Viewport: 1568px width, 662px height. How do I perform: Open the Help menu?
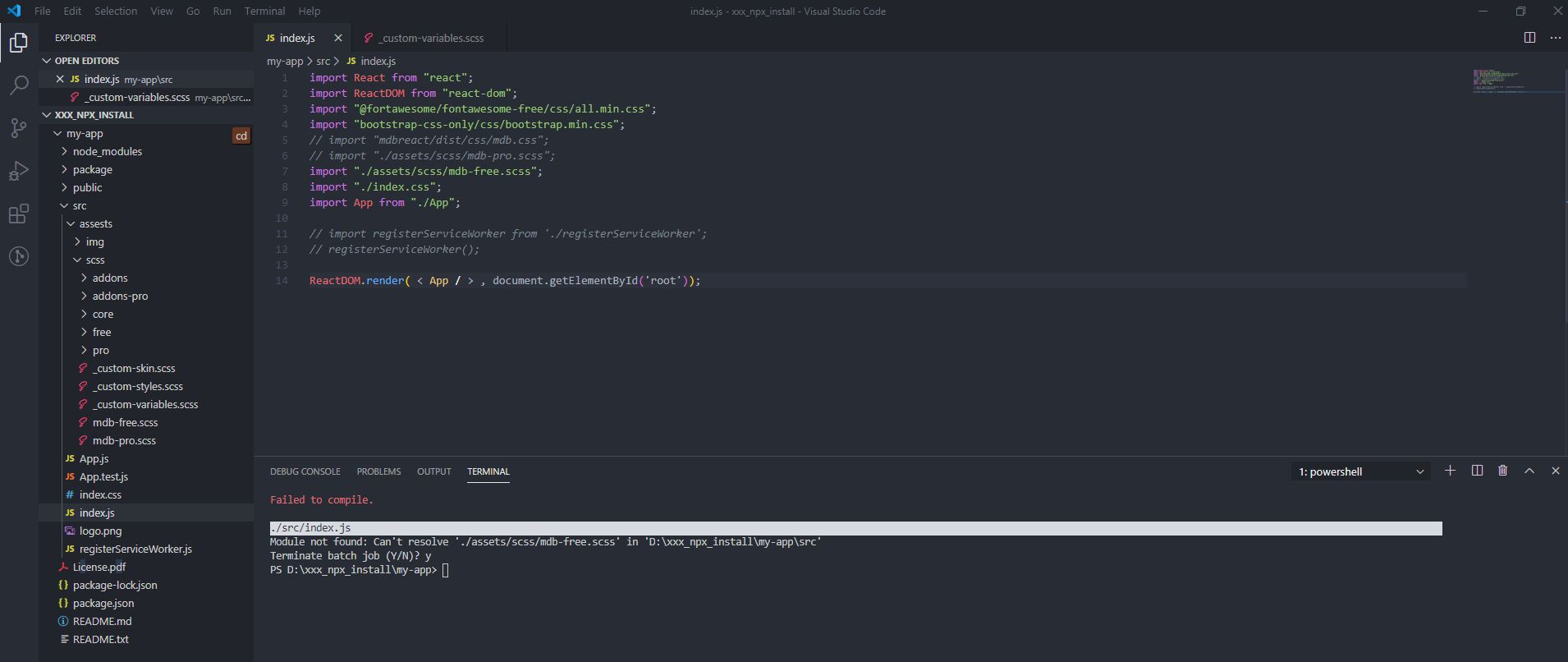point(309,11)
